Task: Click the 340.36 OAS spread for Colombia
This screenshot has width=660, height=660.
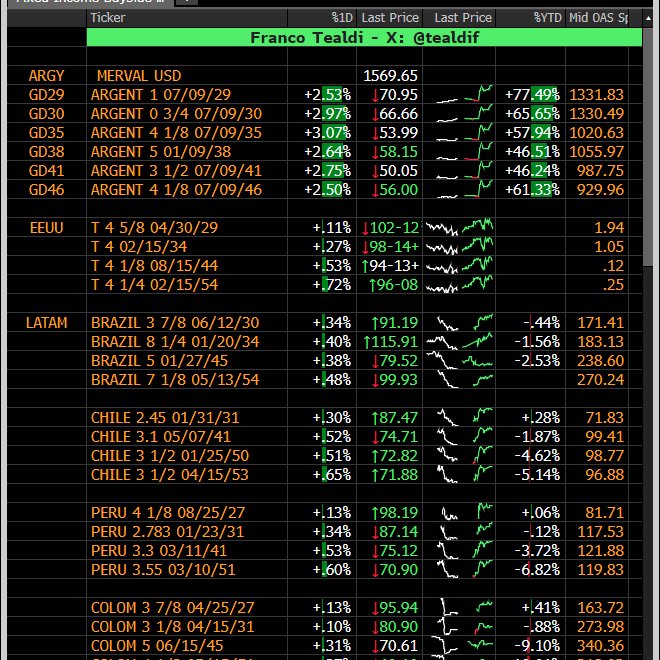Action: [600, 645]
